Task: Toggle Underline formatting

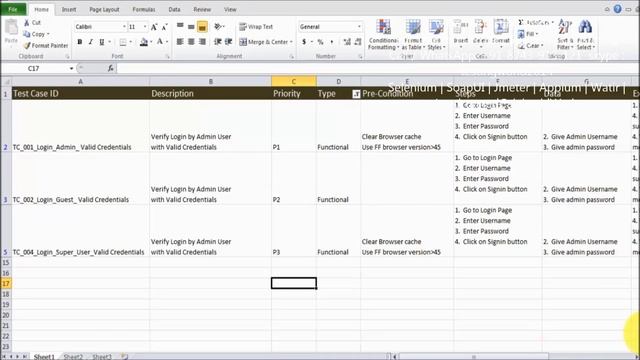Action: click(102, 42)
